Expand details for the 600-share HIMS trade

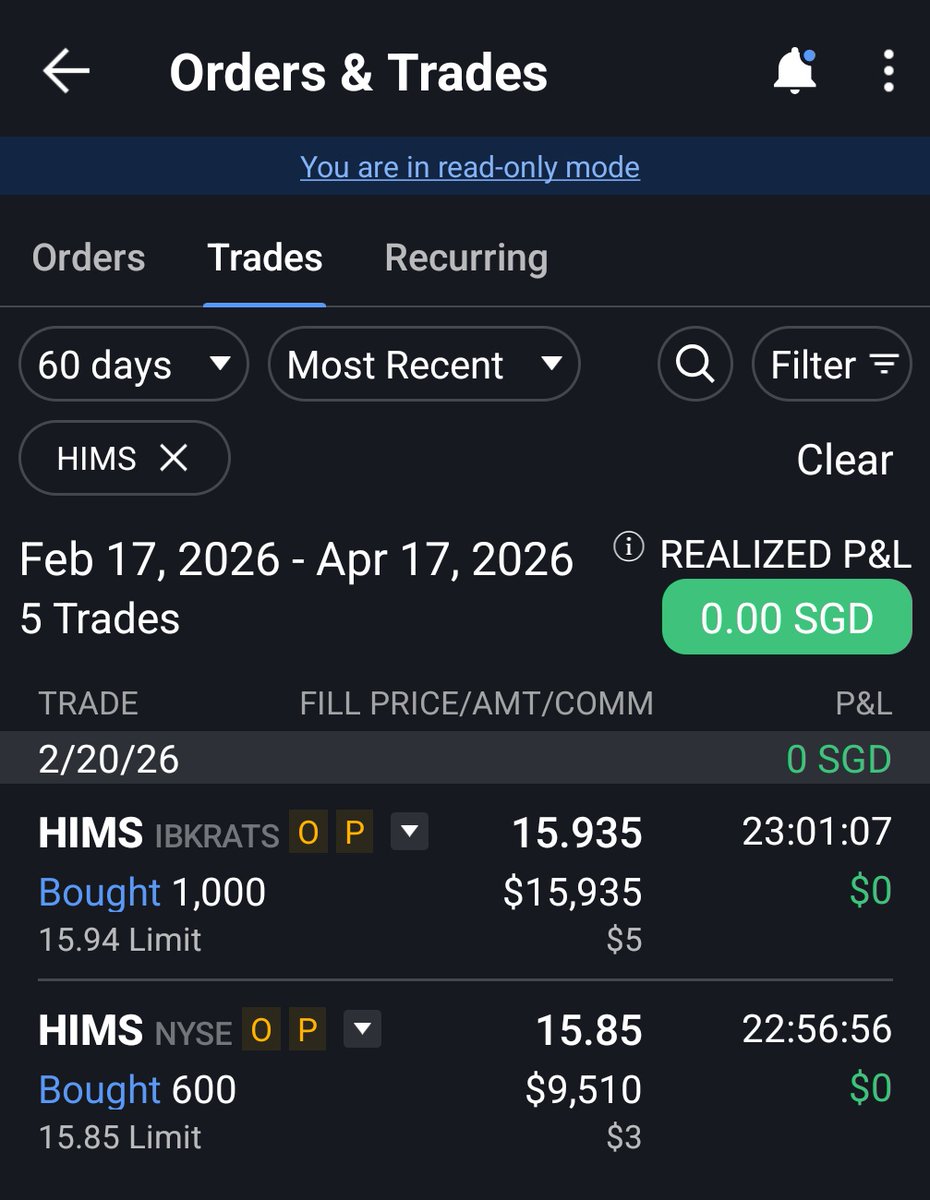pos(360,1029)
